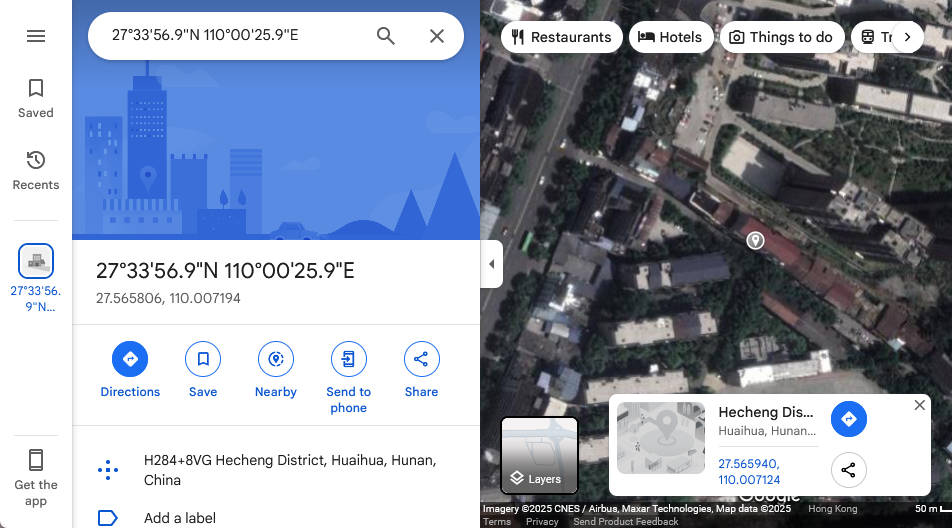Open the hamburger main menu
The width and height of the screenshot is (952, 528).
click(36, 36)
